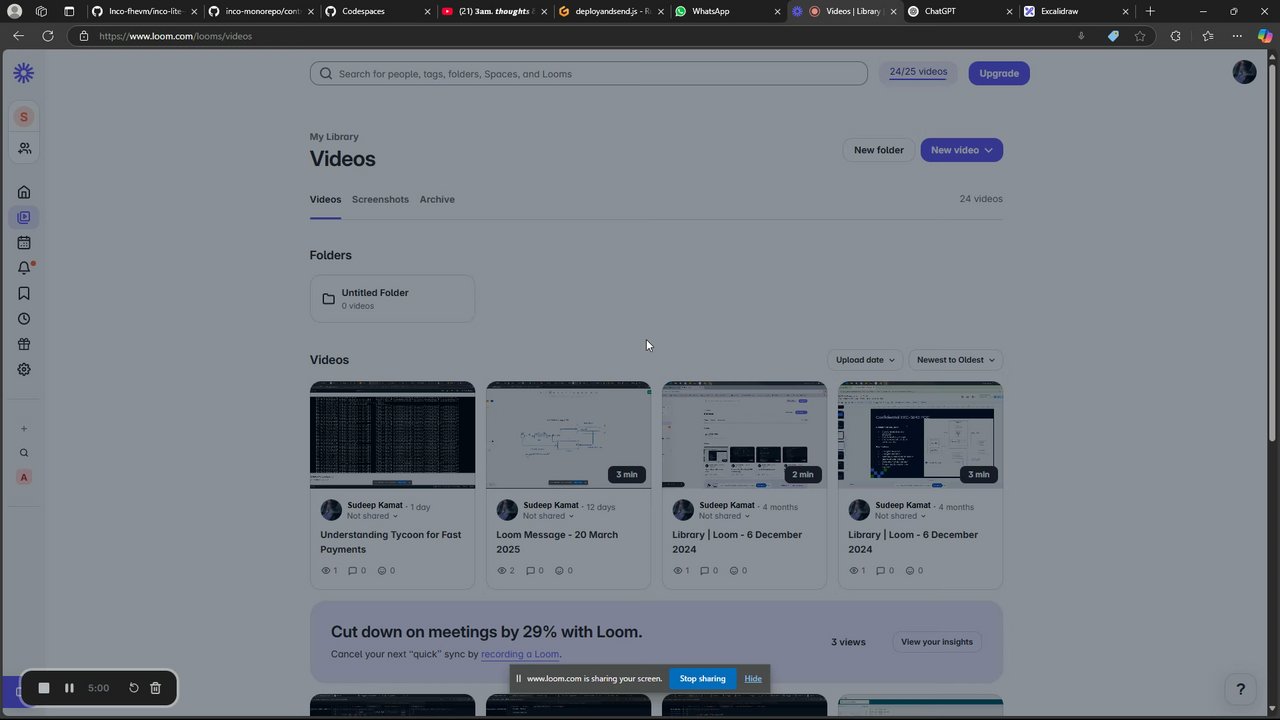Open the help question mark button

point(1241,689)
